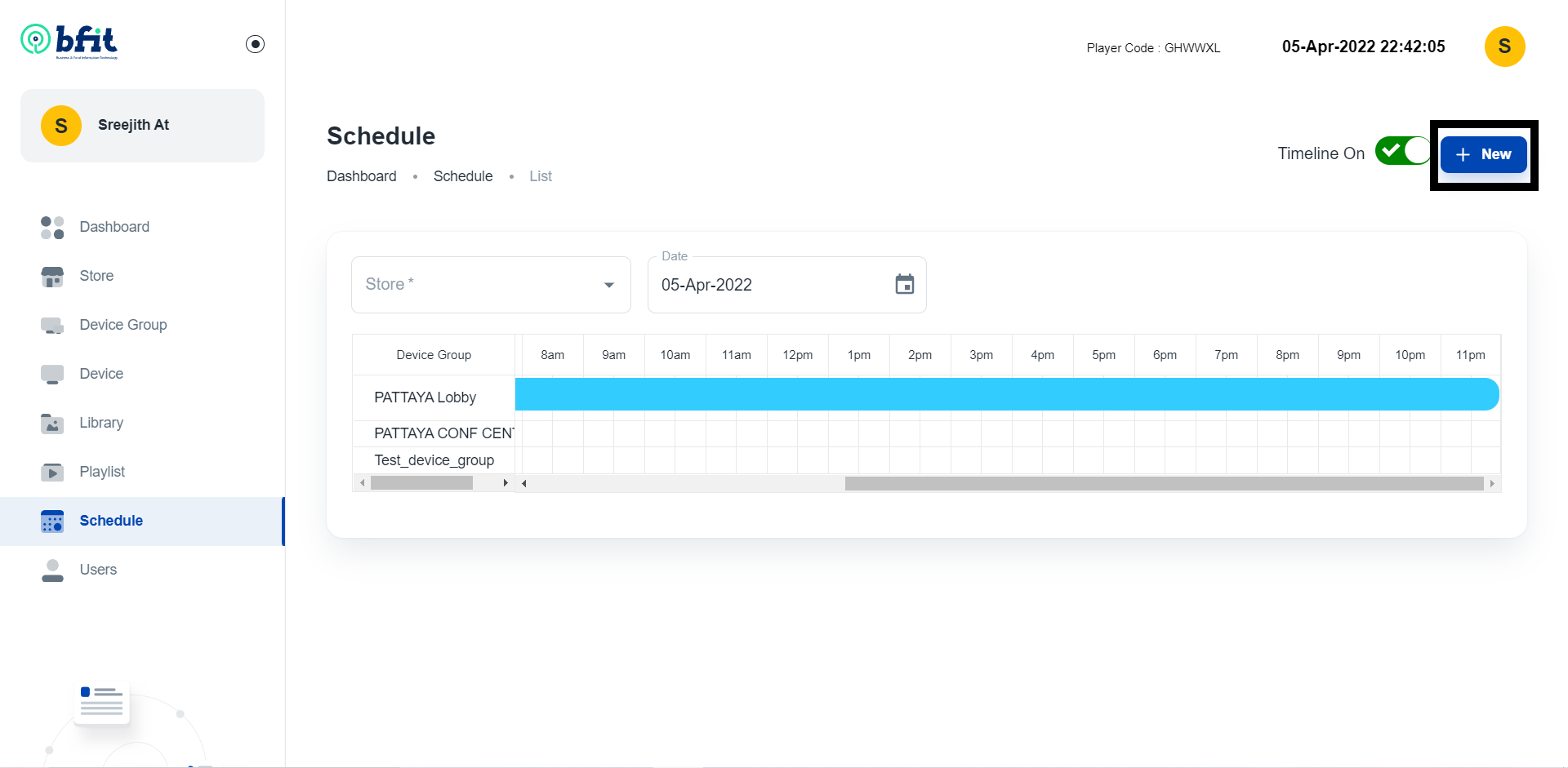This screenshot has width=1568, height=768.
Task: Open Device Group via its sidebar icon
Action: coord(52,326)
